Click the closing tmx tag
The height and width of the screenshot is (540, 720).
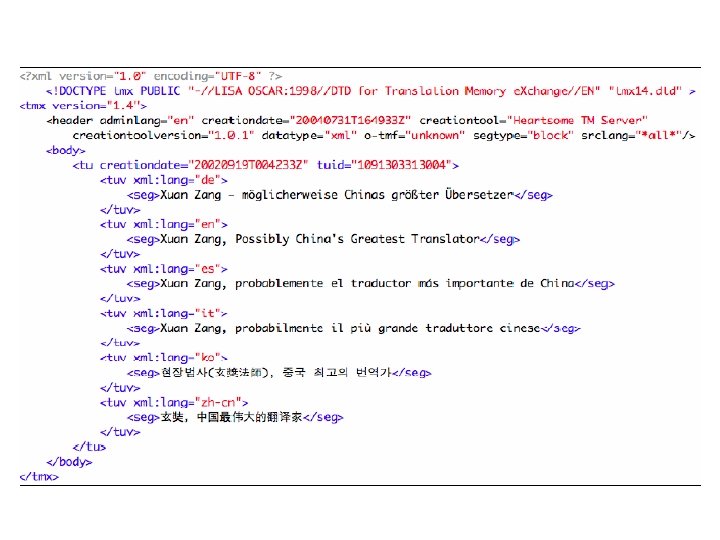click(39, 477)
